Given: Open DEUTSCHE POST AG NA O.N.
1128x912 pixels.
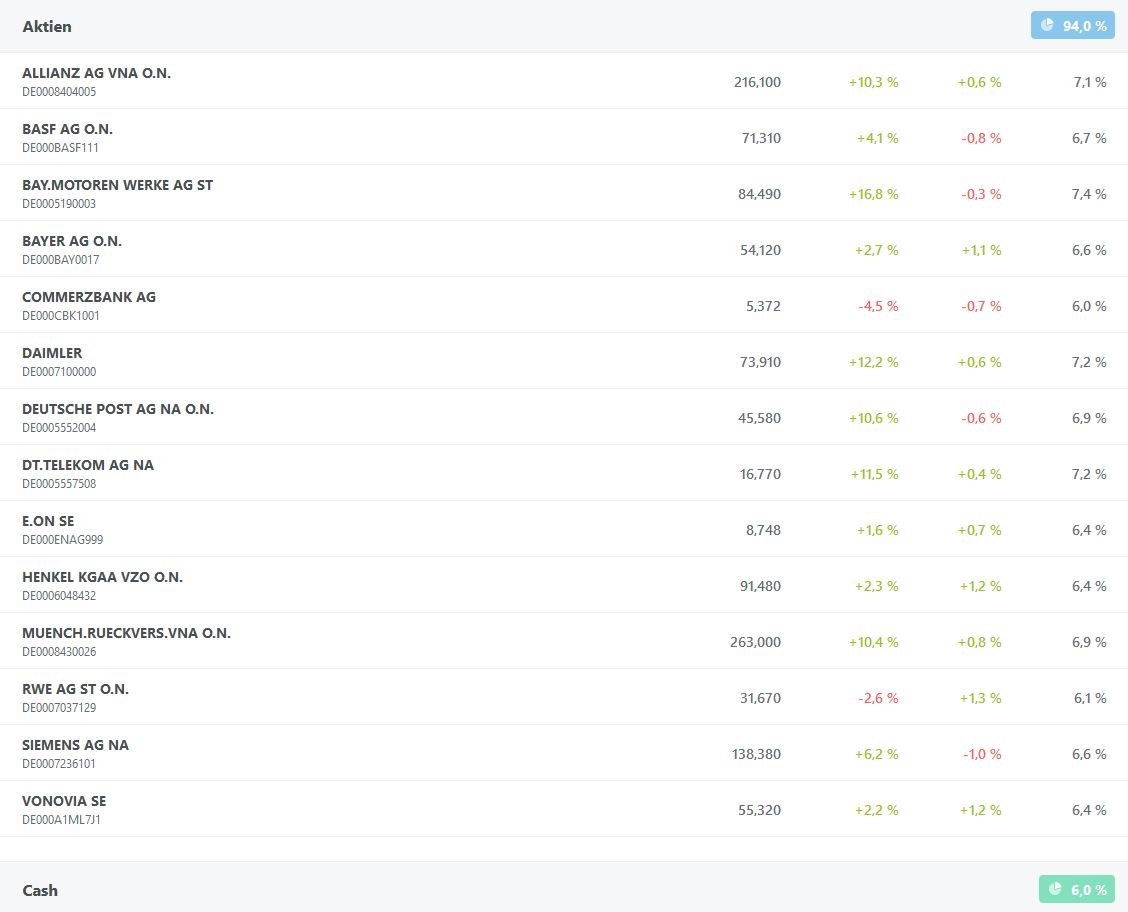Looking at the screenshot, I should click(118, 409).
